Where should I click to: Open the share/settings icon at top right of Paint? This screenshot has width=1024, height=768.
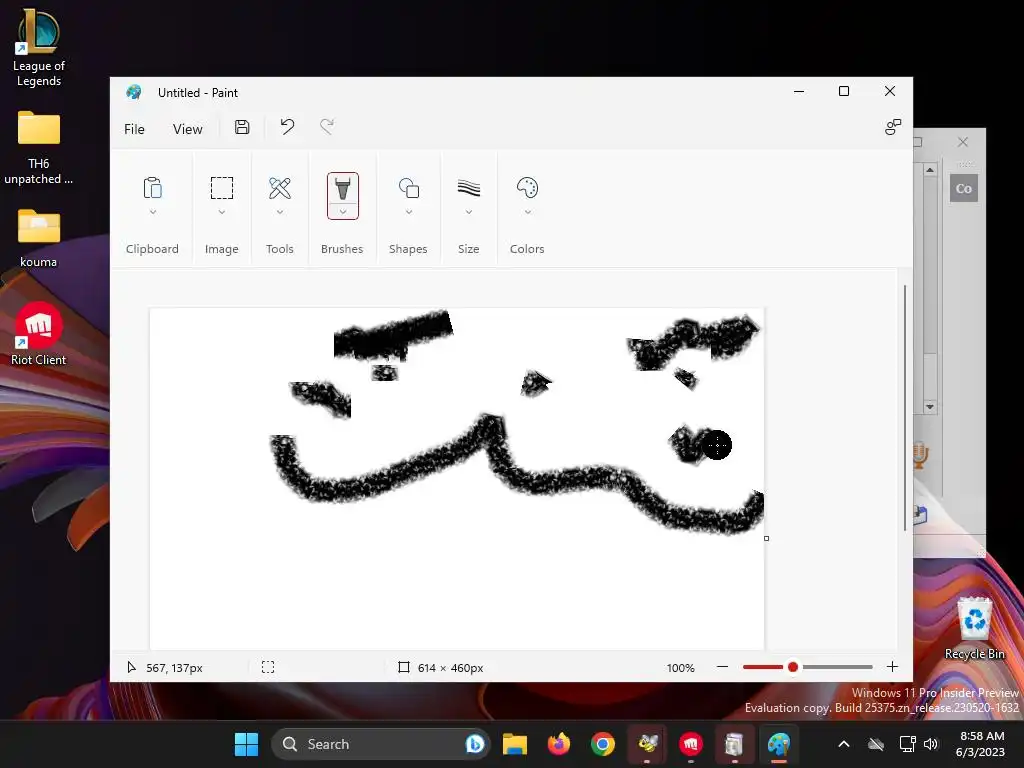click(893, 127)
